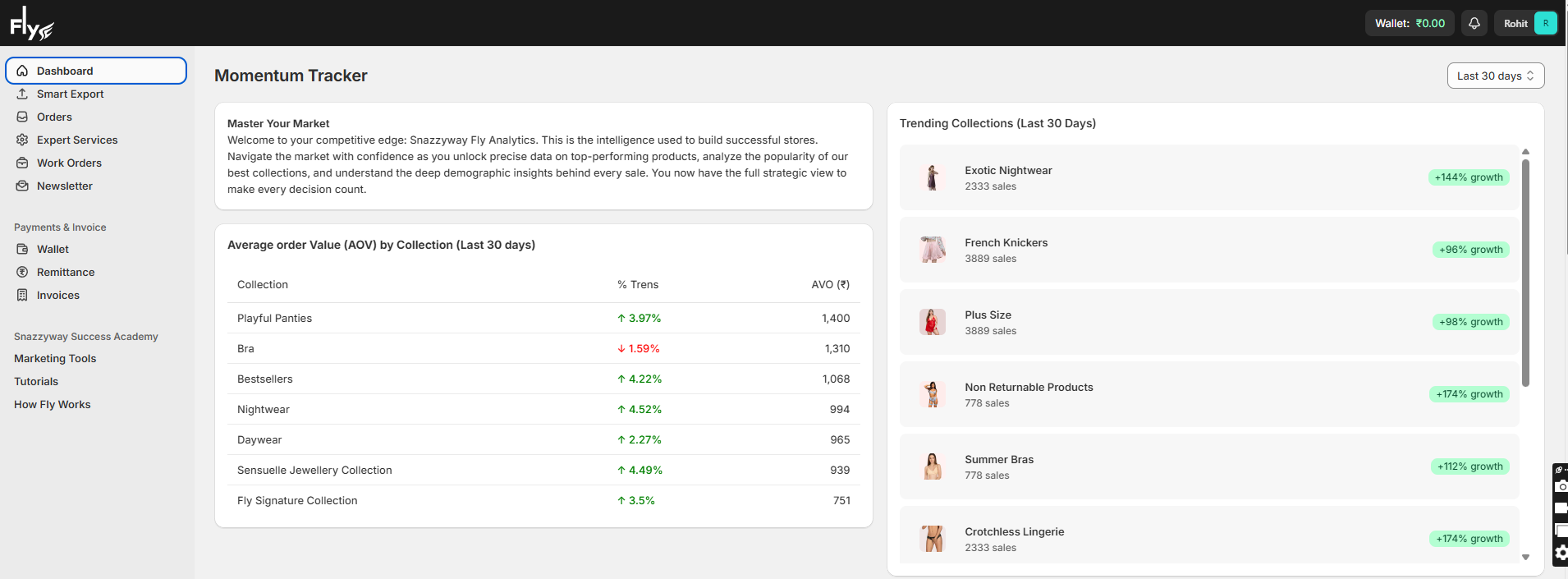Click Exotic Nightwear product thumbnail
This screenshot has height=579, width=1568.
click(x=933, y=177)
